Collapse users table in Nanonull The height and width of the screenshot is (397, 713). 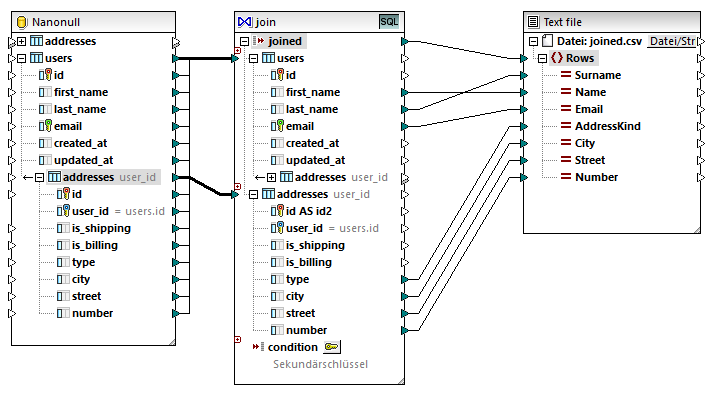tap(21, 58)
